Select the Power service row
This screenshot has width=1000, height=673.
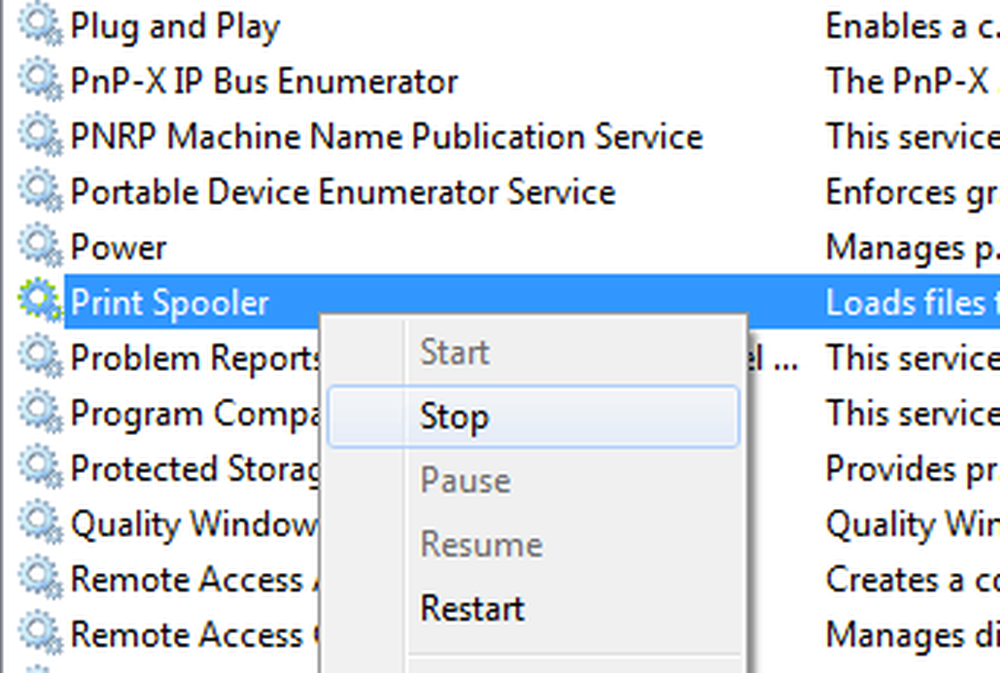[500, 247]
